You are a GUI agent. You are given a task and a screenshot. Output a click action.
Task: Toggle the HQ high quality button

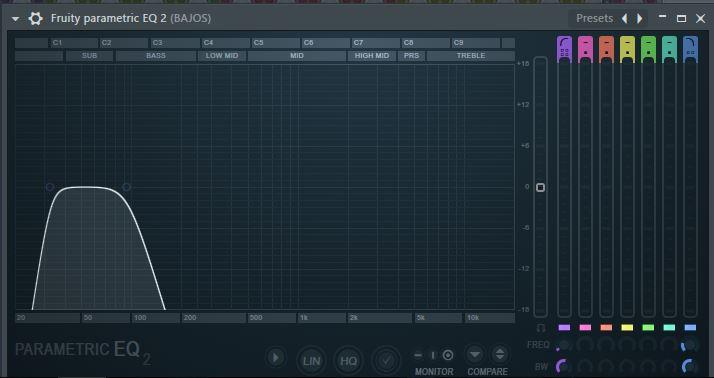point(348,361)
